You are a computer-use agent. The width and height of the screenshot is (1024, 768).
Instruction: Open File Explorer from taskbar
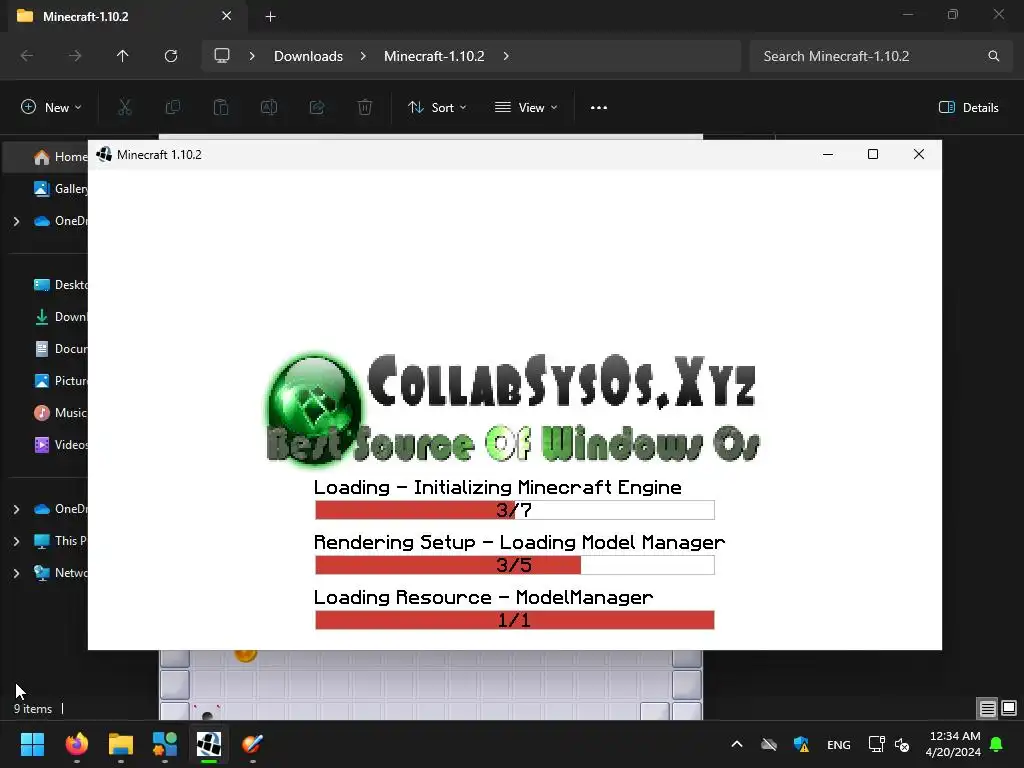121,744
